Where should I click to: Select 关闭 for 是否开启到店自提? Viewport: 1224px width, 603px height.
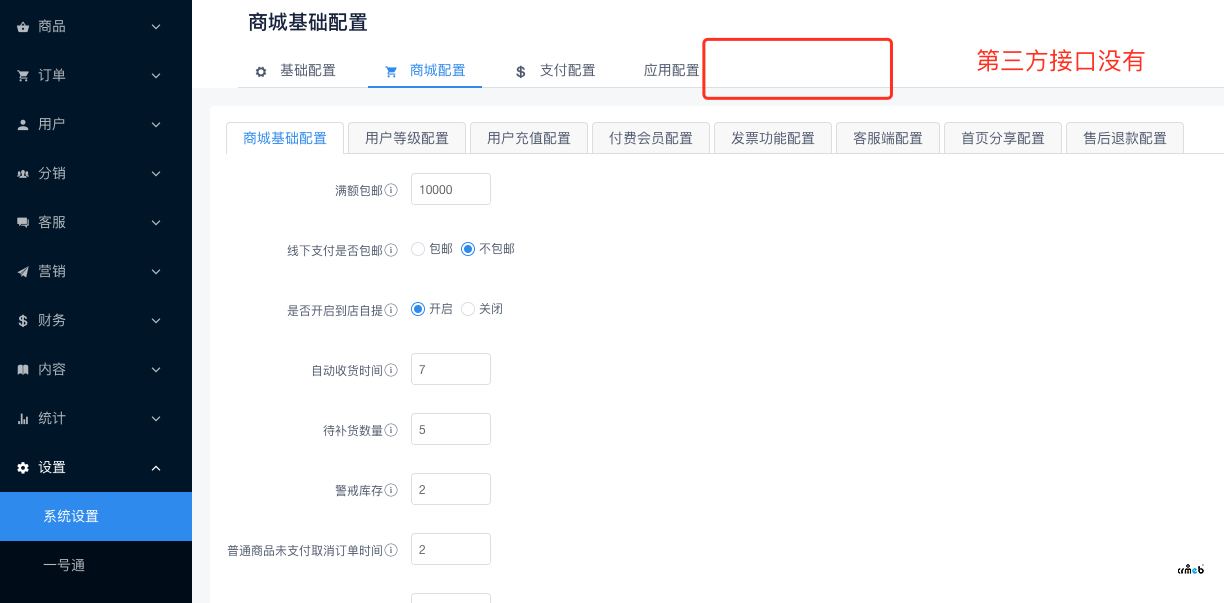pos(468,309)
